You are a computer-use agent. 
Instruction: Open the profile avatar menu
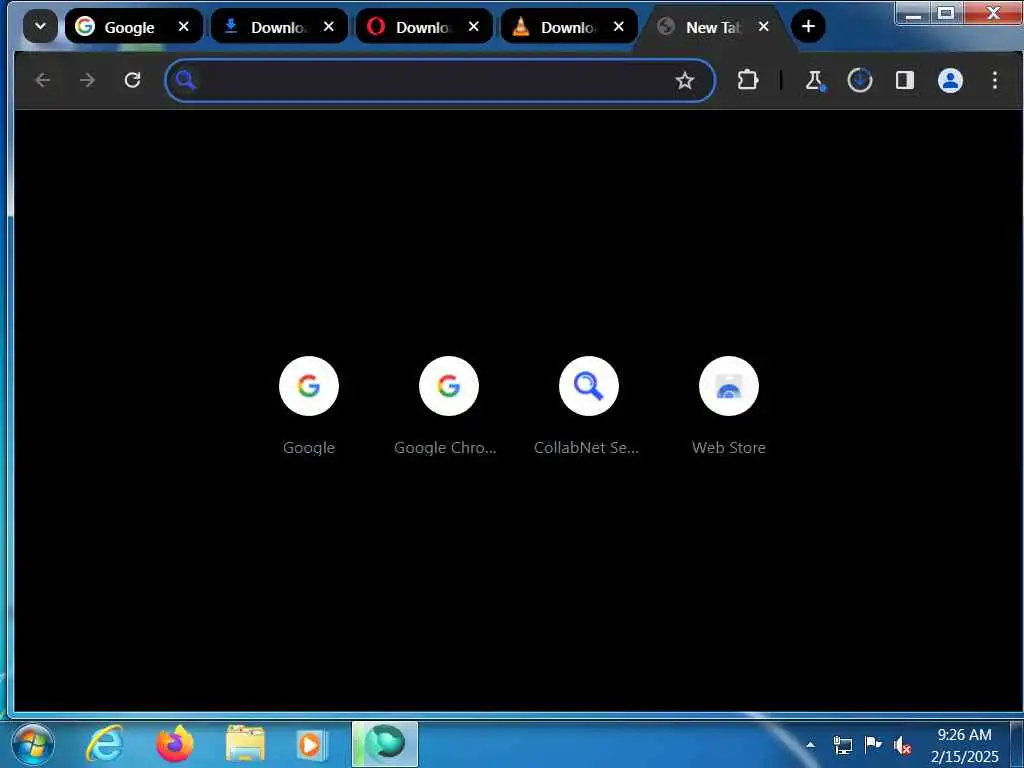click(x=950, y=80)
